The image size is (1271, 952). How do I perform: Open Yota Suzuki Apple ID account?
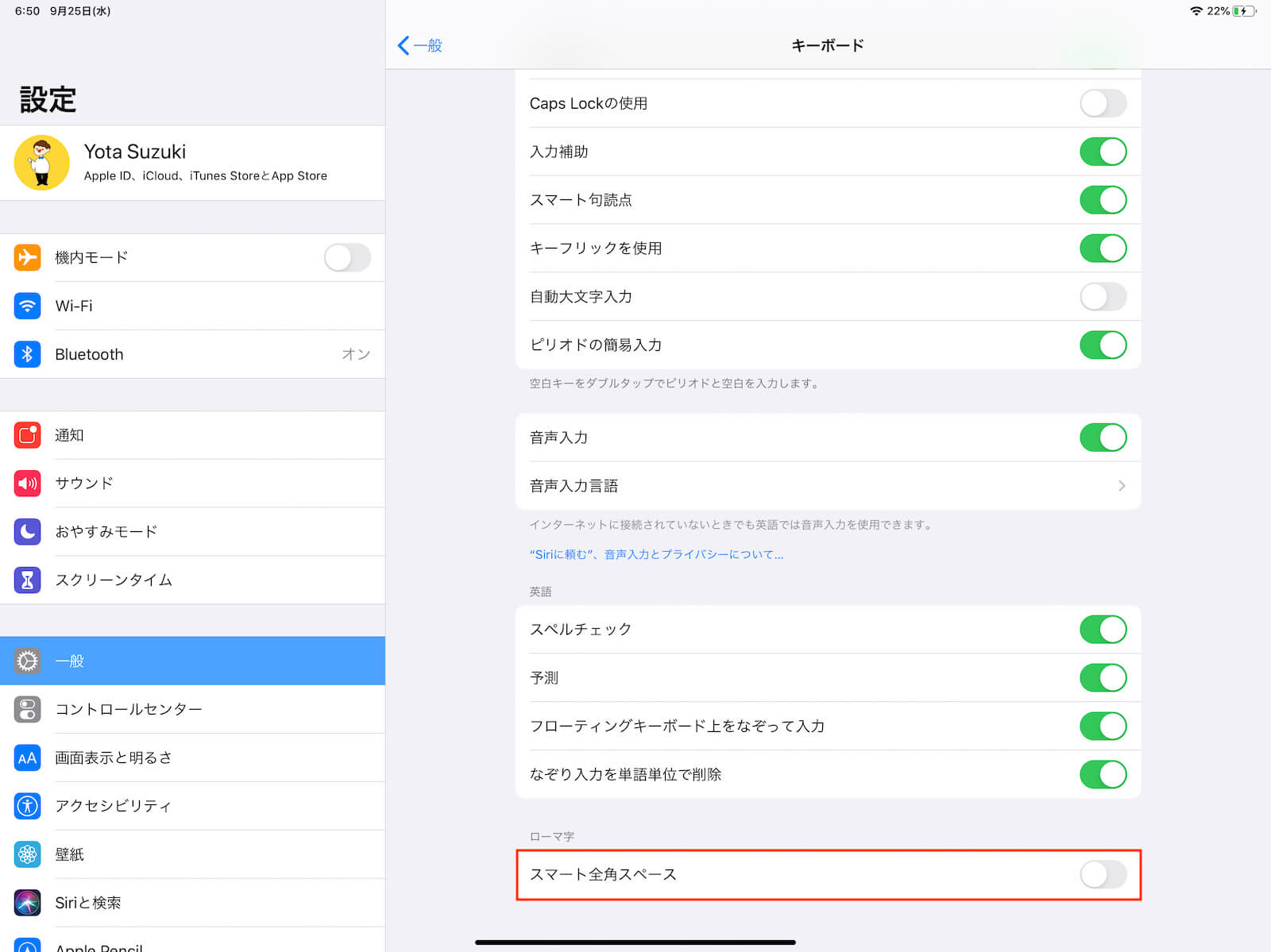tap(192, 163)
